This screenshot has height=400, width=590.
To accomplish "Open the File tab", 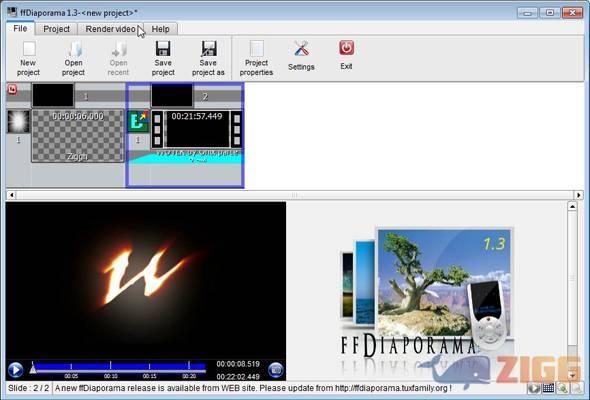I will 20,29.
